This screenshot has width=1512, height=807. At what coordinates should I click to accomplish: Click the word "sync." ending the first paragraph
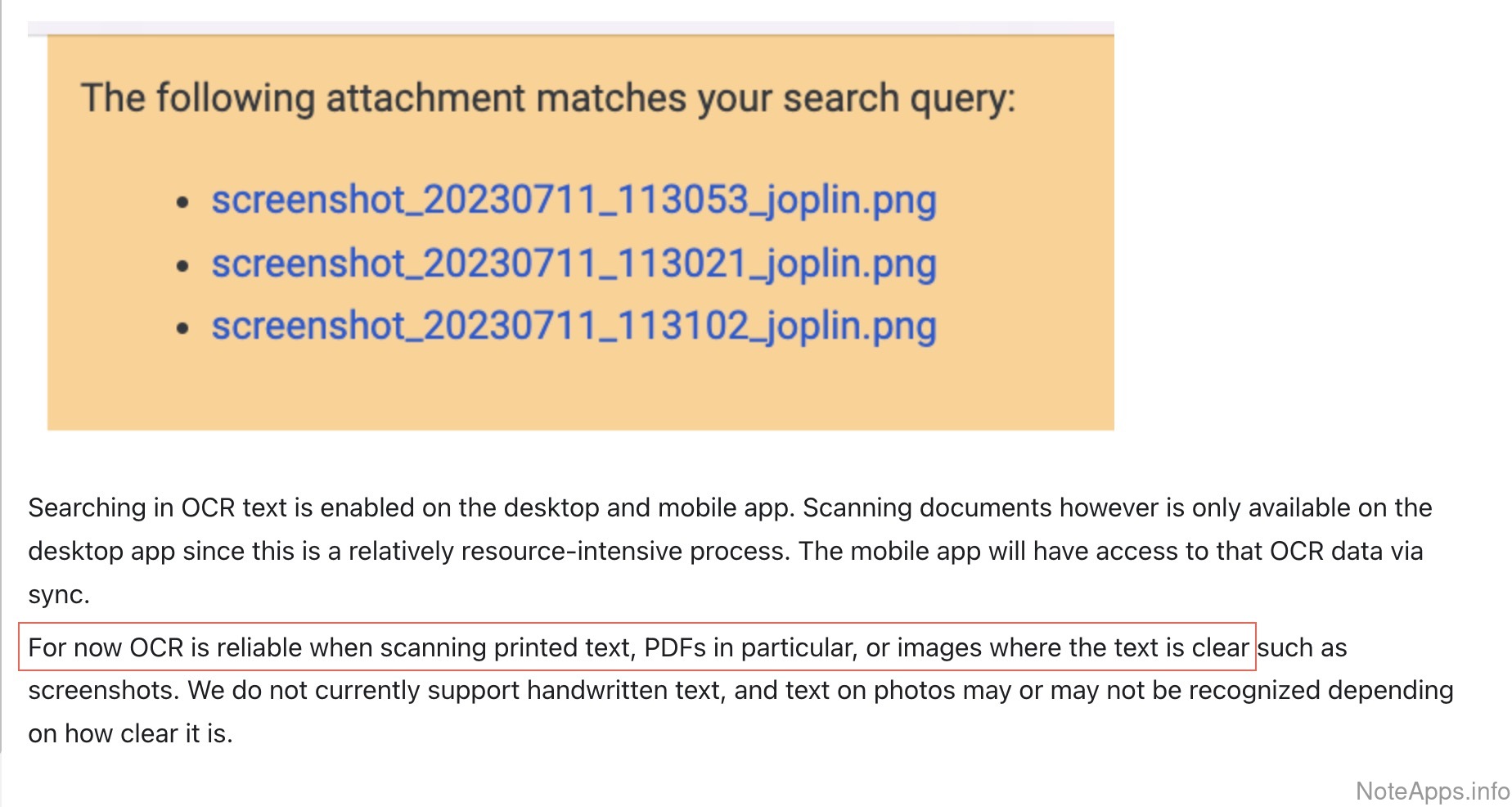pos(59,594)
